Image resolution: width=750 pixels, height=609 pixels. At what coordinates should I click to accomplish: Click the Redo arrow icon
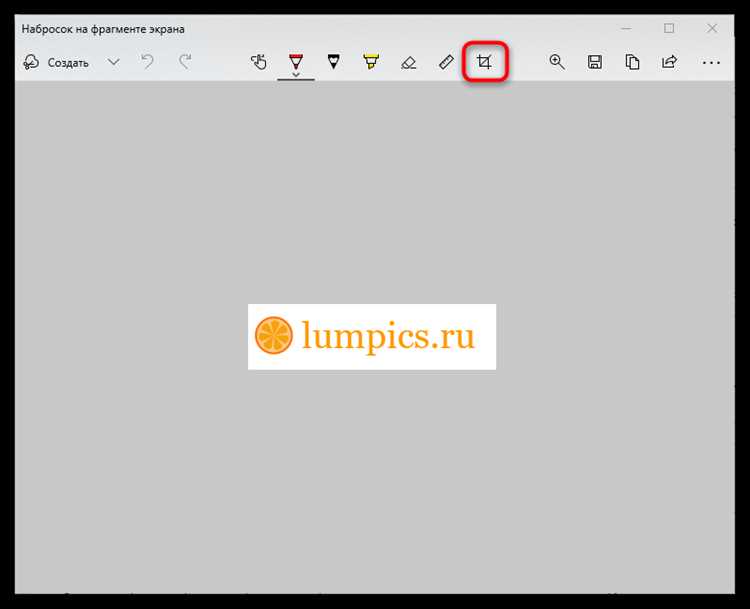pyautogui.click(x=185, y=62)
